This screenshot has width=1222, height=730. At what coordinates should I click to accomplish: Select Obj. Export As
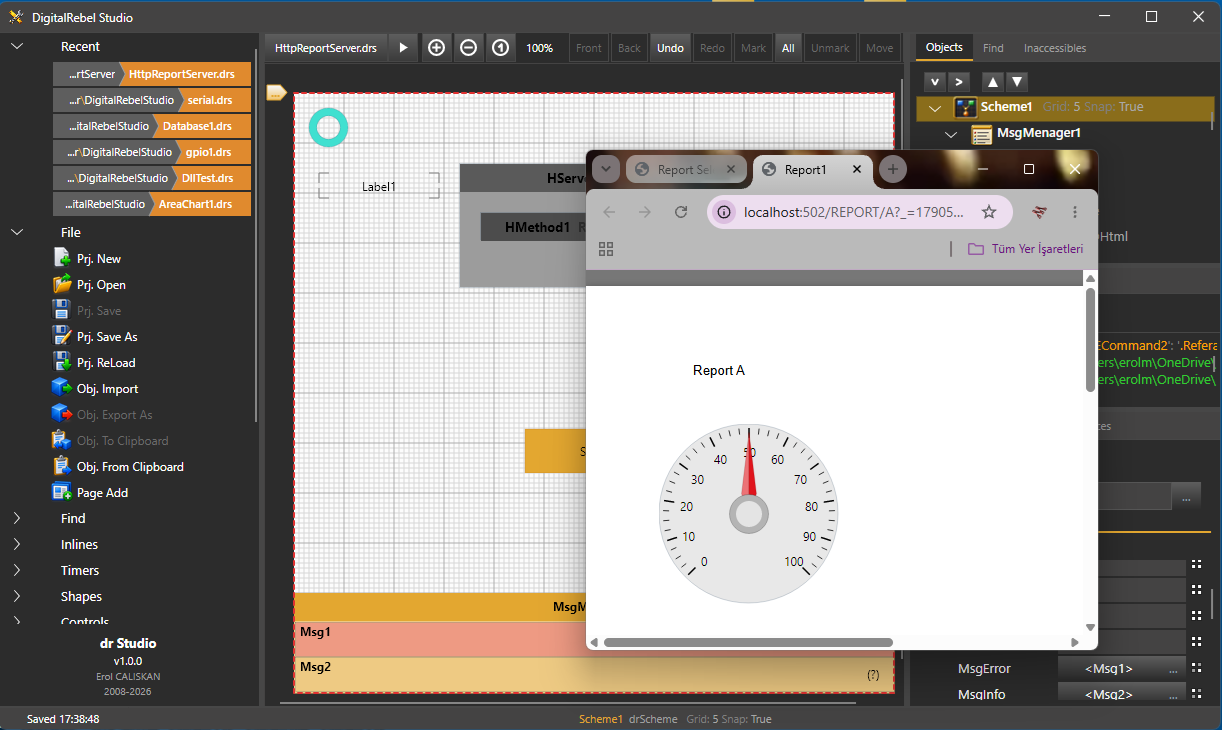coord(114,414)
